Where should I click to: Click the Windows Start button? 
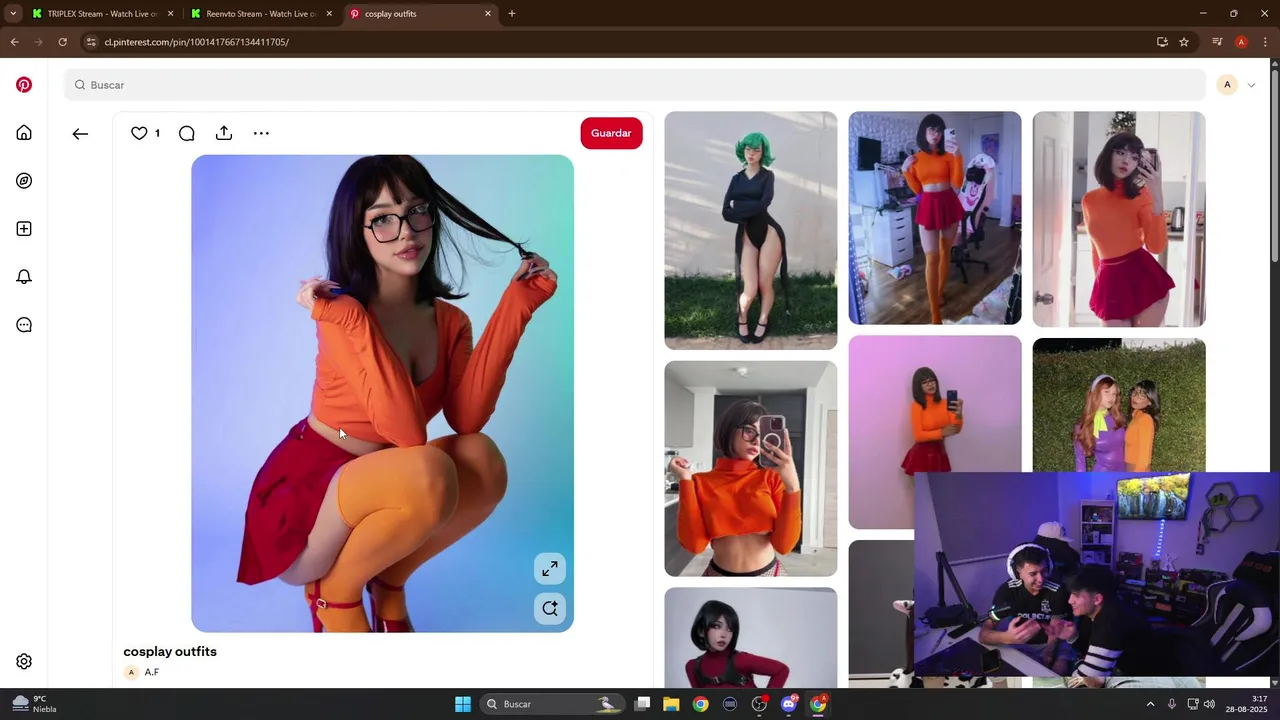463,704
